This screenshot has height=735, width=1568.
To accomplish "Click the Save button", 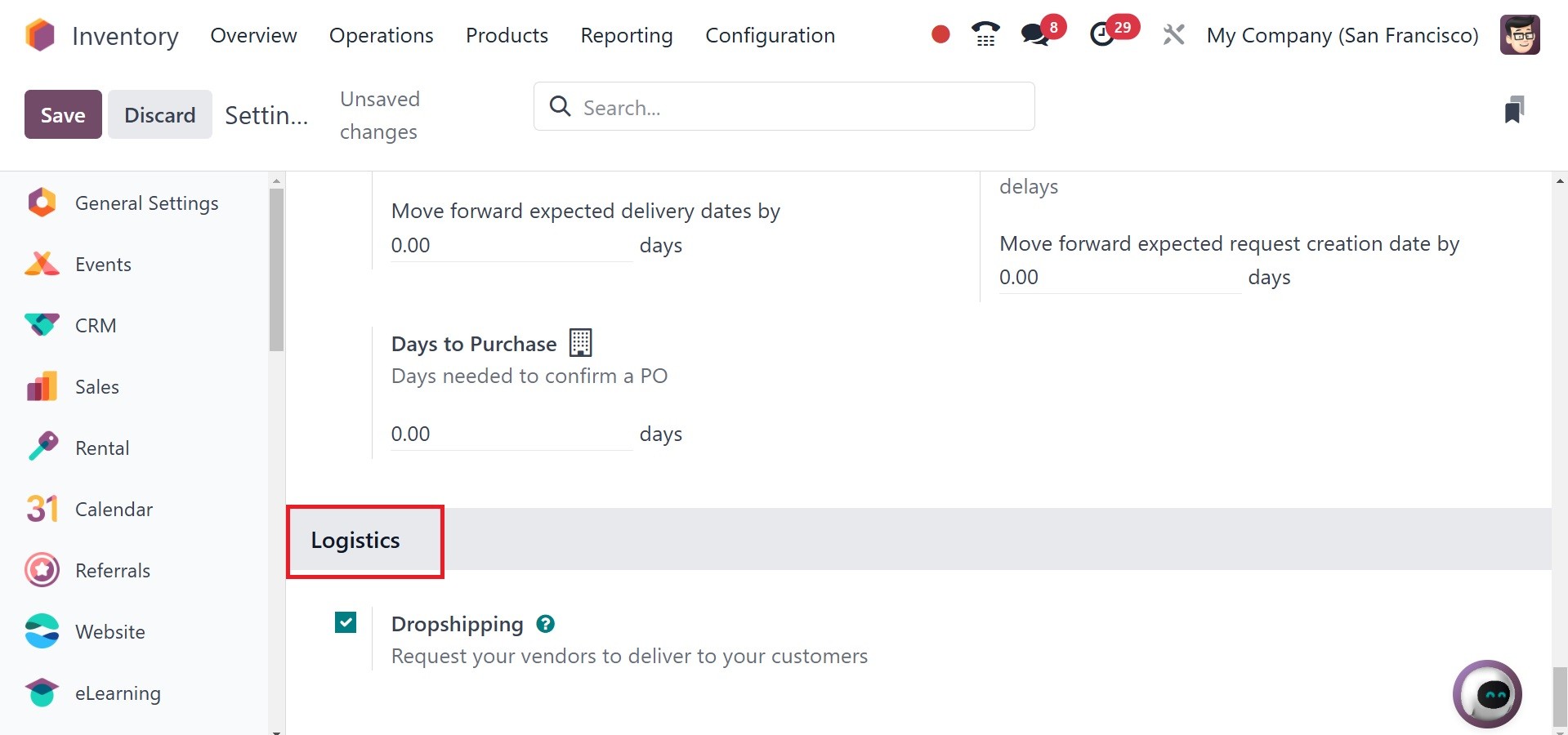I will (x=63, y=114).
